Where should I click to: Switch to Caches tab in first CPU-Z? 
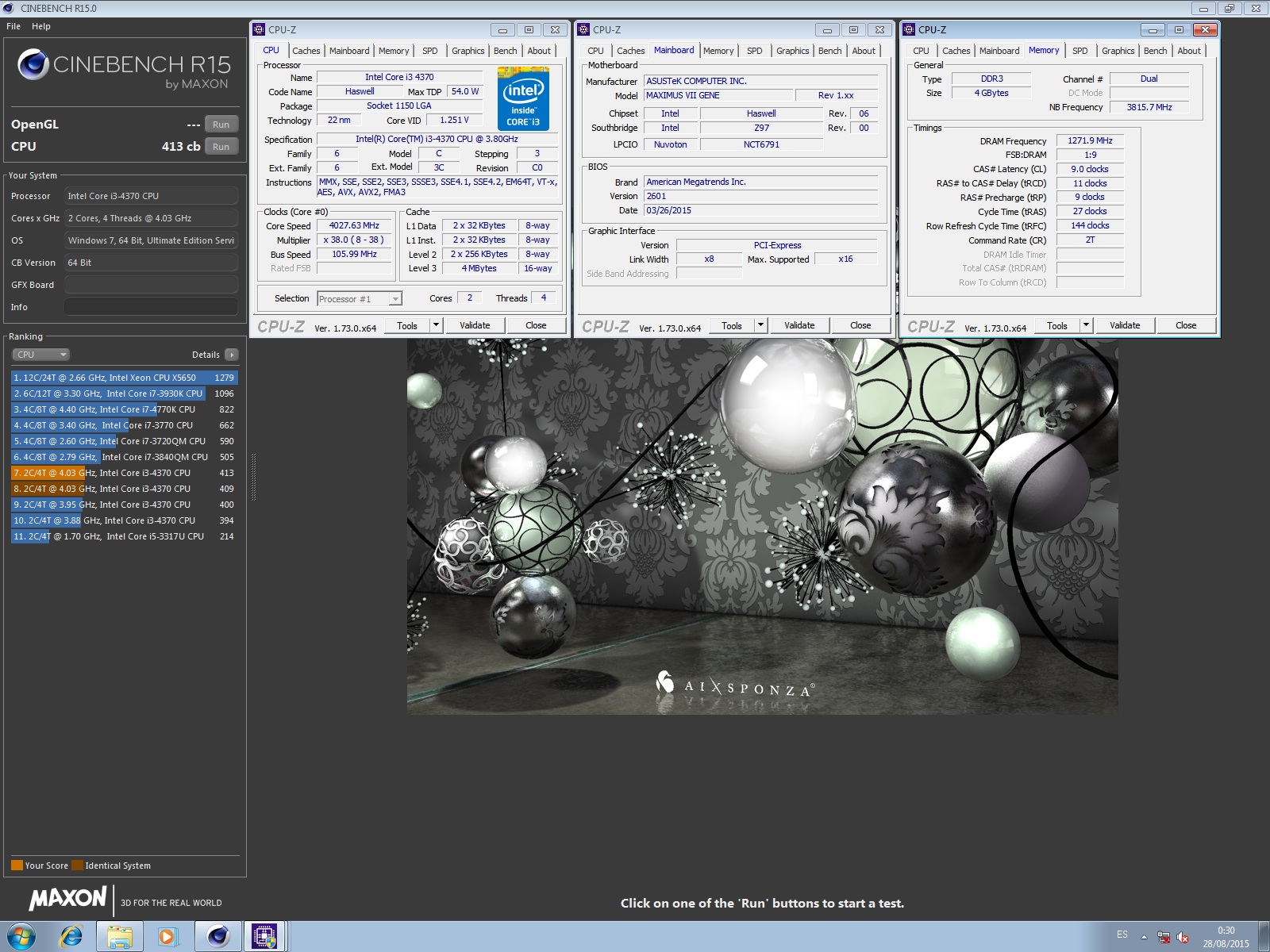[x=306, y=51]
